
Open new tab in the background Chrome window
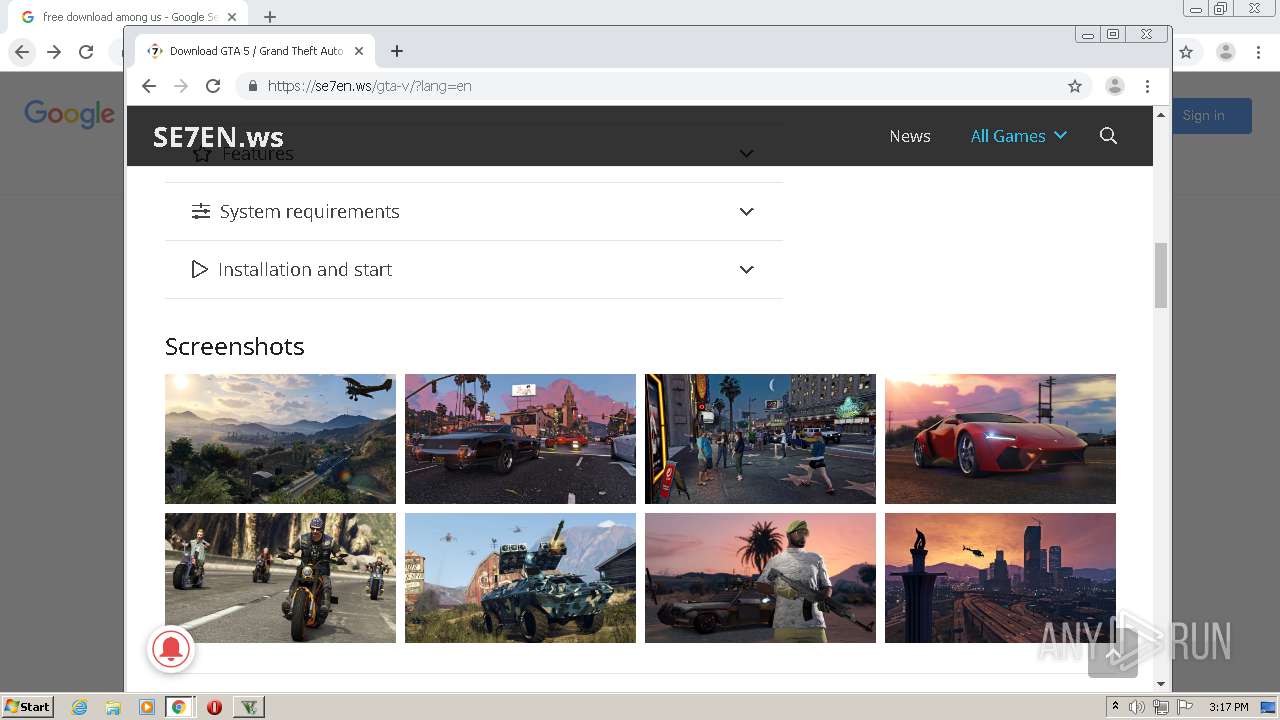point(270,17)
